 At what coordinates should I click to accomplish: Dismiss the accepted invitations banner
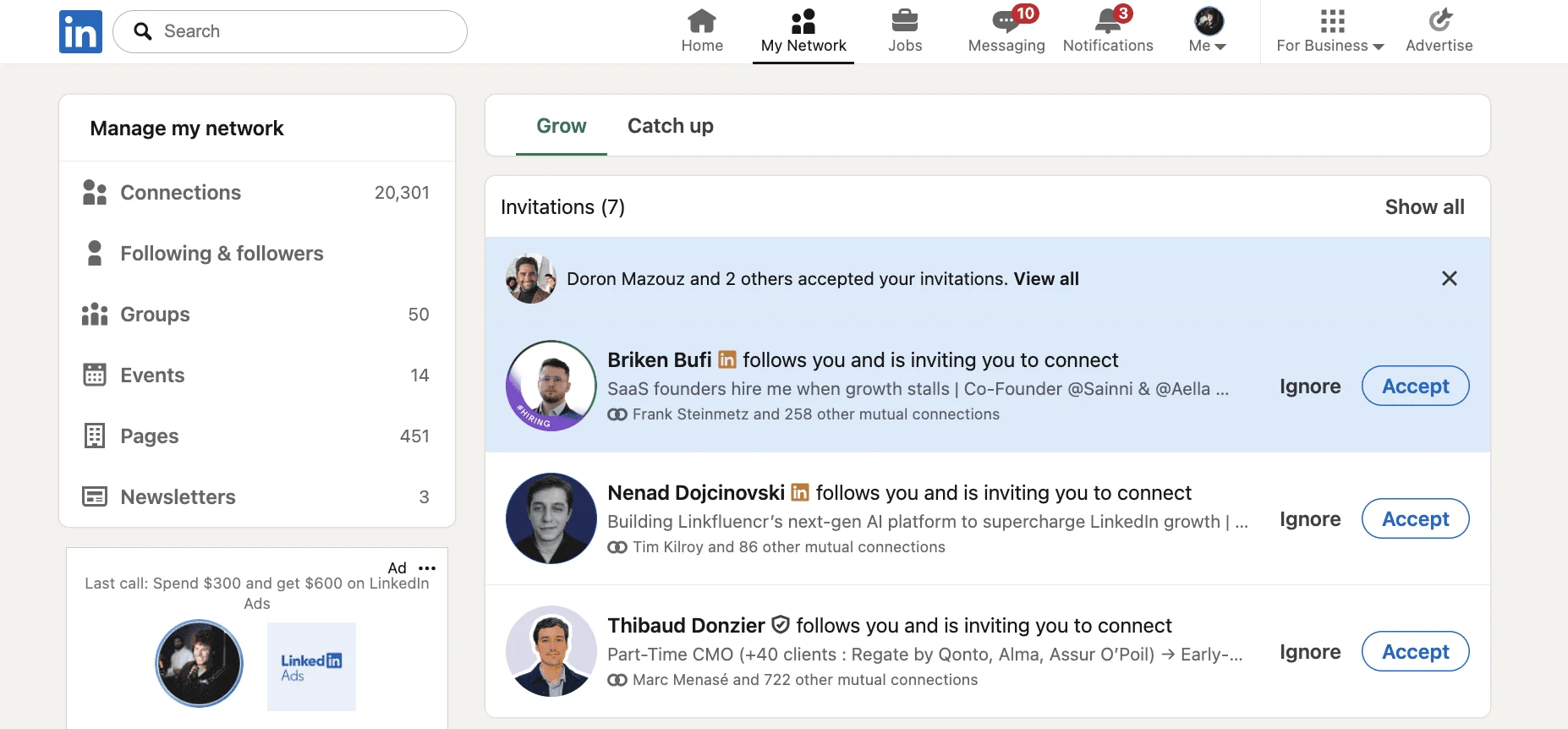(1449, 278)
